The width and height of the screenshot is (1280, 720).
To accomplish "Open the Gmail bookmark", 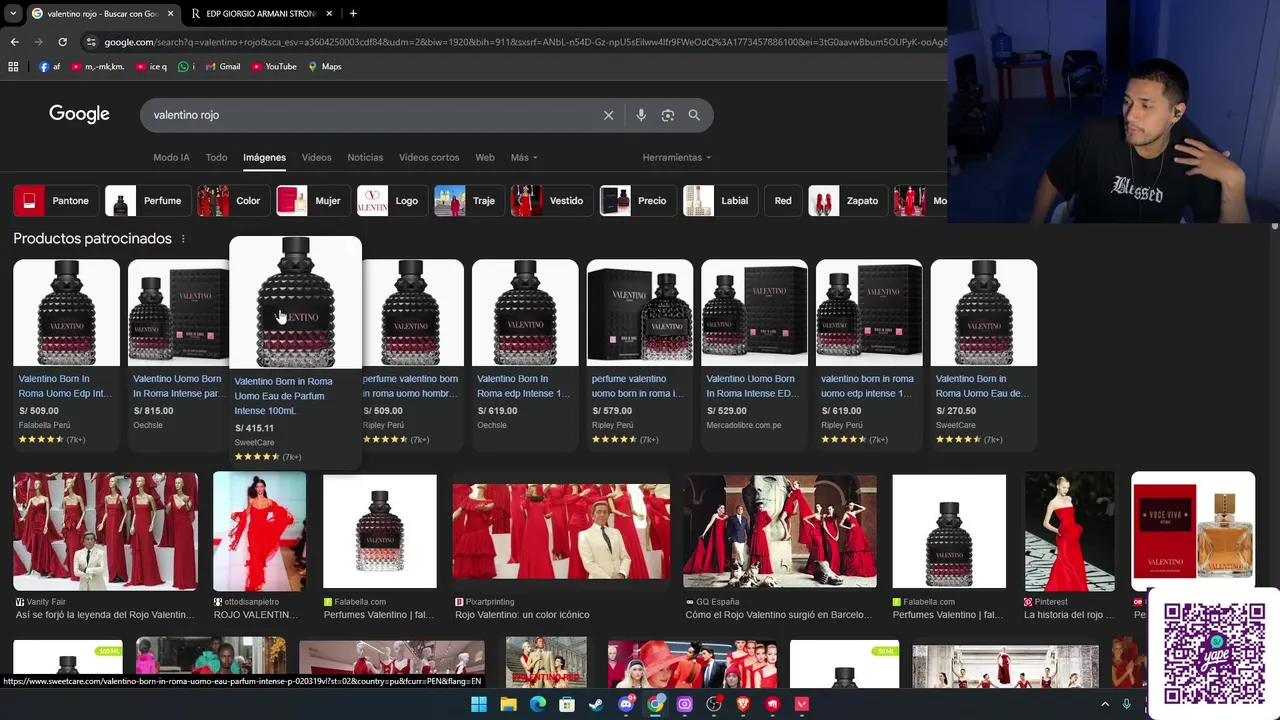I will tap(223, 66).
